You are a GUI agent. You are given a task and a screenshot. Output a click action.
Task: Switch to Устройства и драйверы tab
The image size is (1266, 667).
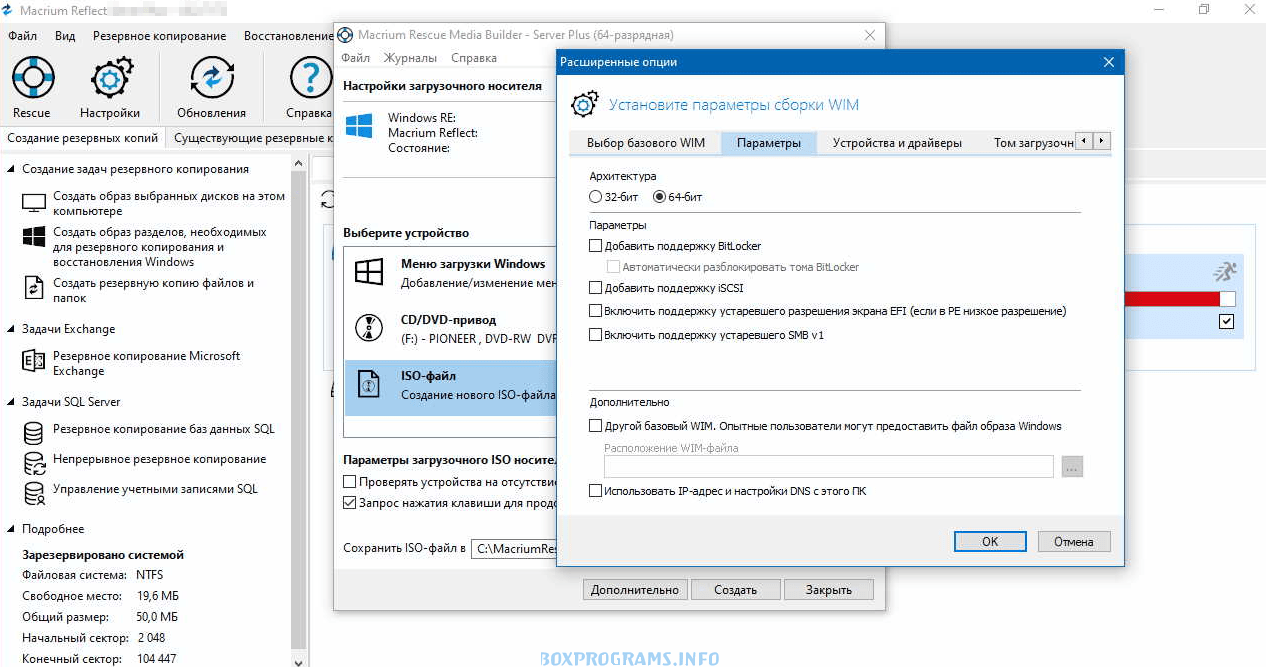(897, 142)
